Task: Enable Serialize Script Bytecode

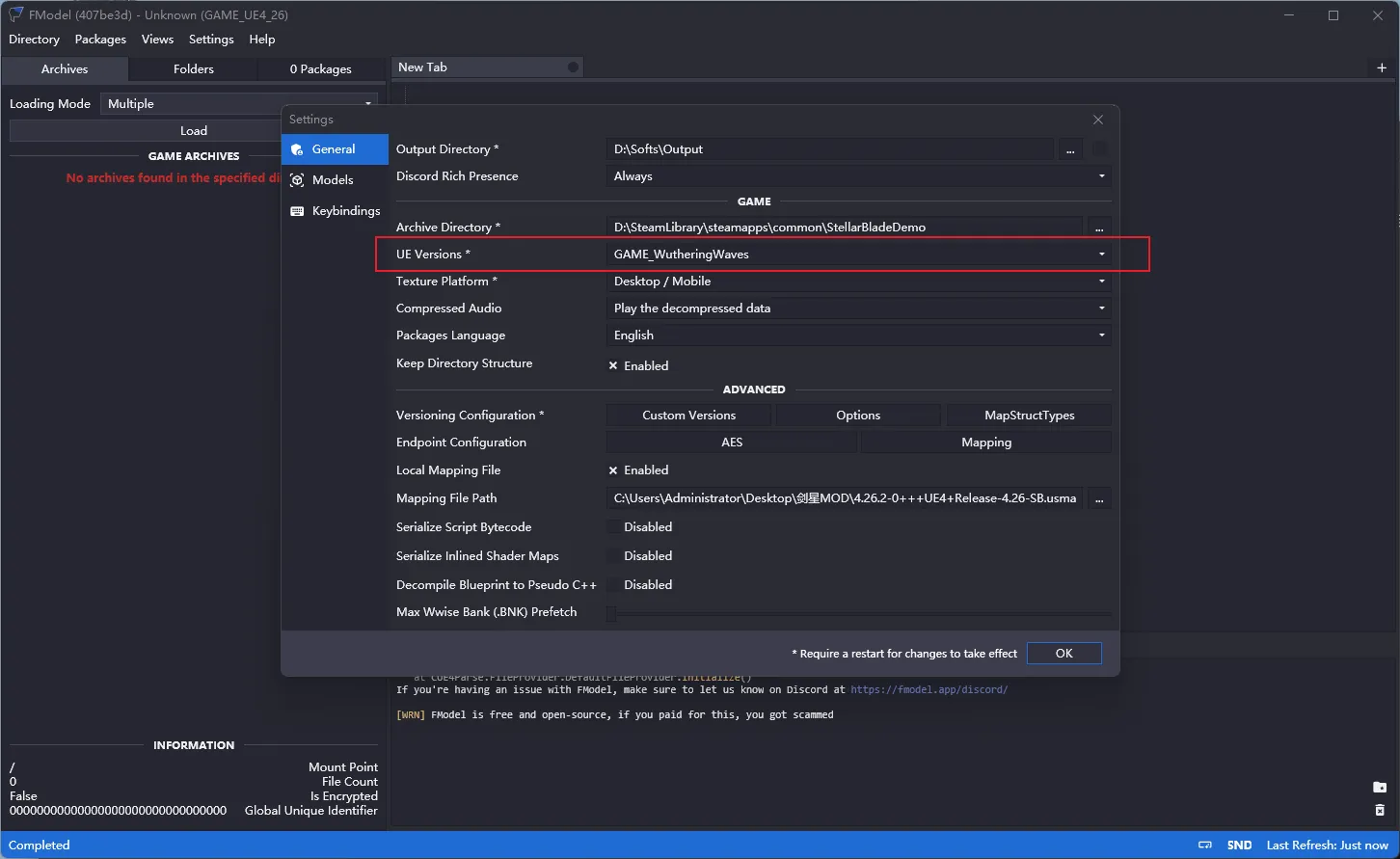Action: (x=613, y=527)
